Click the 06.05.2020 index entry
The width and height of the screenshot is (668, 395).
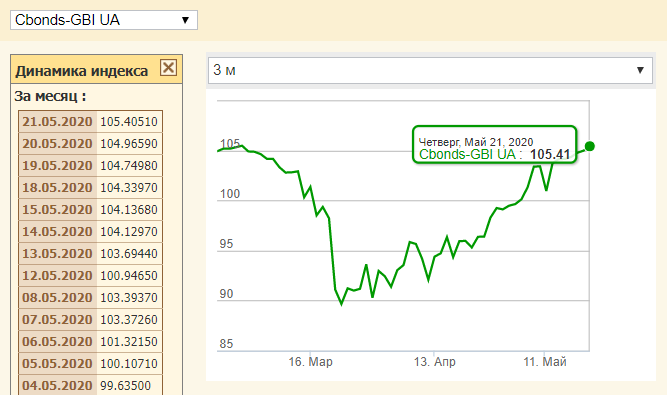point(90,342)
